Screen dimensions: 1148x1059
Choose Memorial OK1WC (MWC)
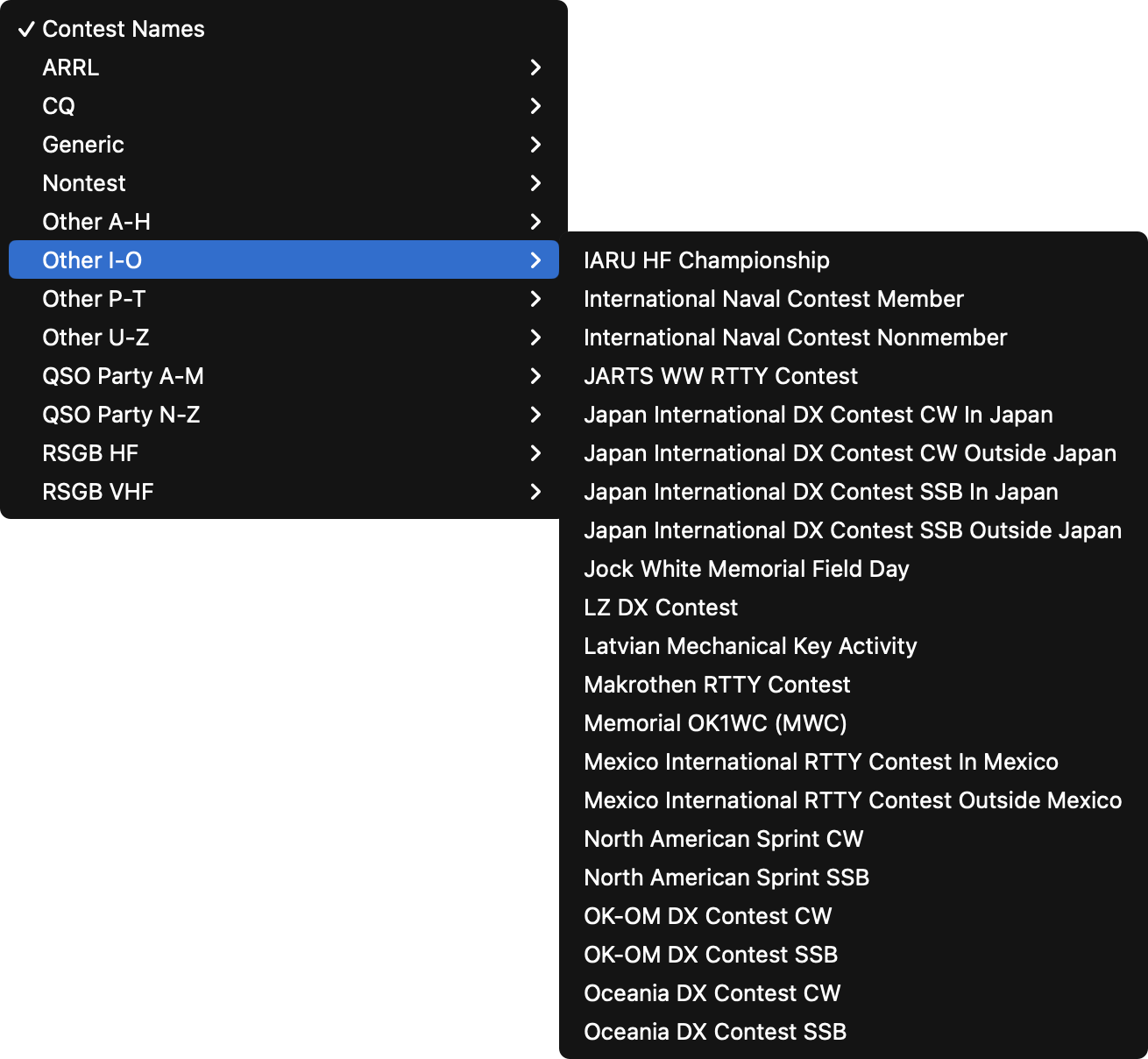(x=854, y=723)
